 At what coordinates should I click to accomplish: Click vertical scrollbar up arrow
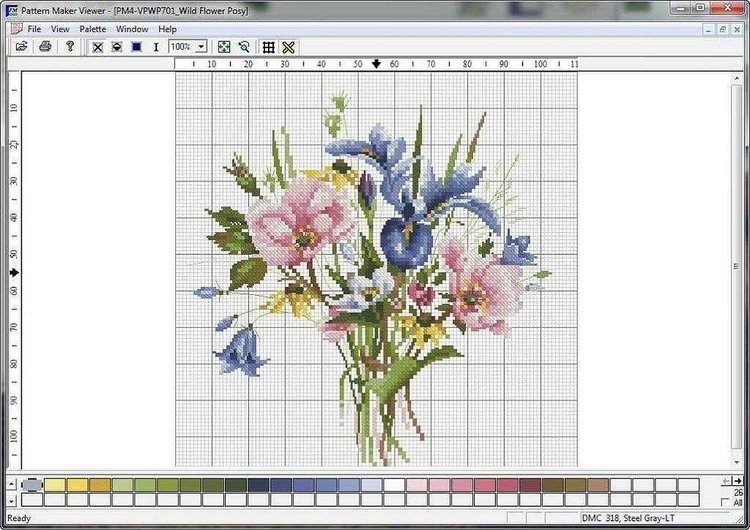pyautogui.click(x=737, y=78)
